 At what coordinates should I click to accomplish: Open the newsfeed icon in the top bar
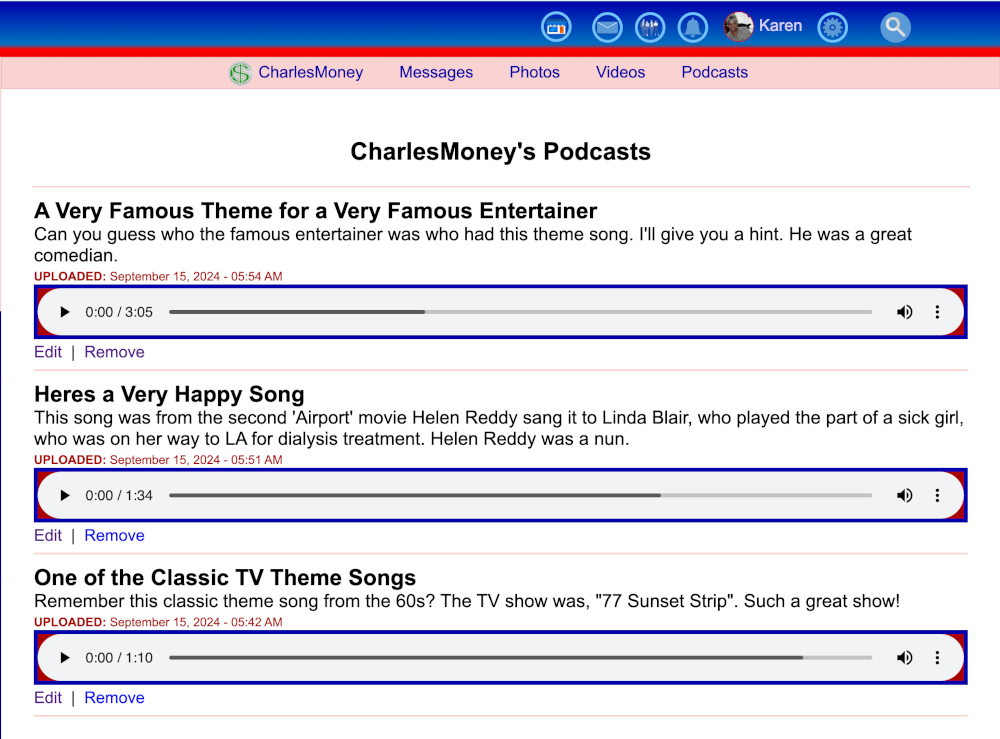[557, 26]
